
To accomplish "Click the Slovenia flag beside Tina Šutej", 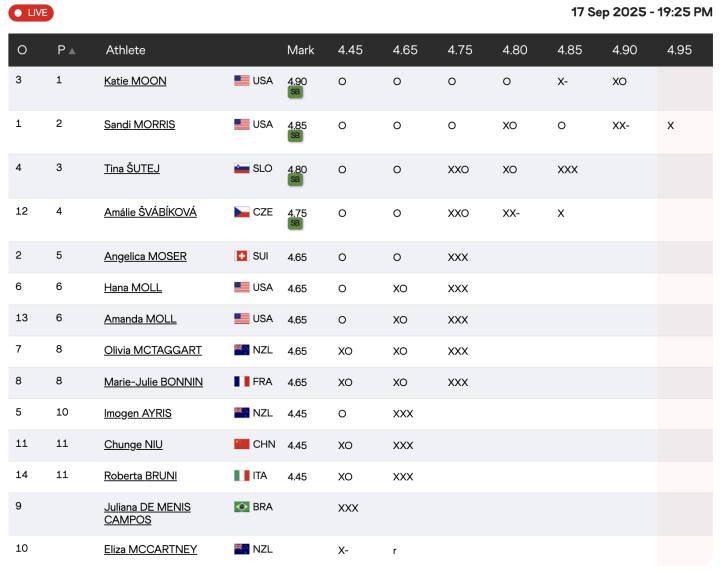I will (241, 169).
